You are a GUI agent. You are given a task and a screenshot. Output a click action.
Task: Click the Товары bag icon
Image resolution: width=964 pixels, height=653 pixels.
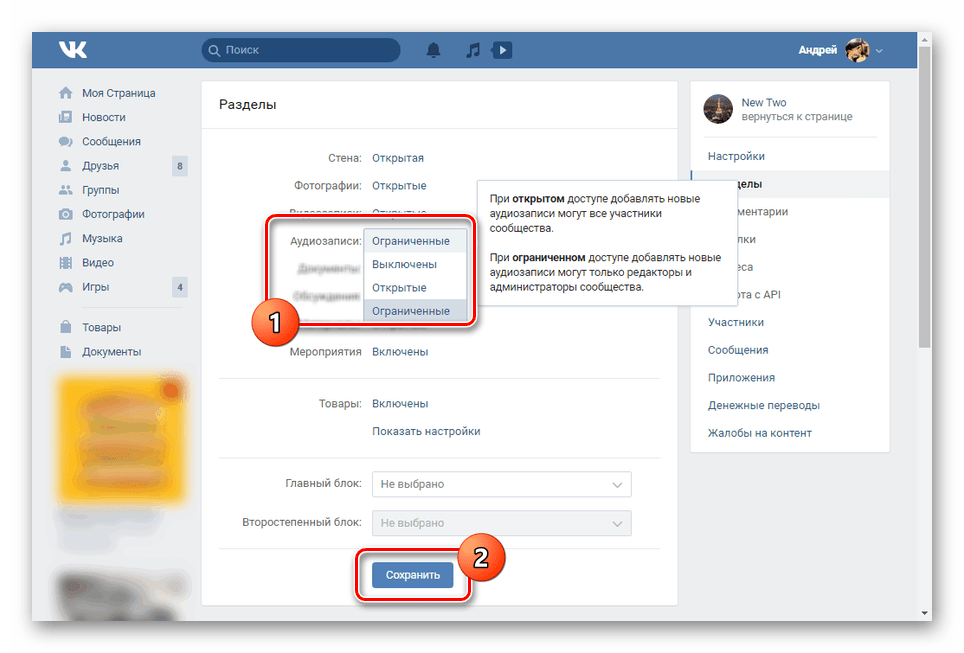coord(66,327)
